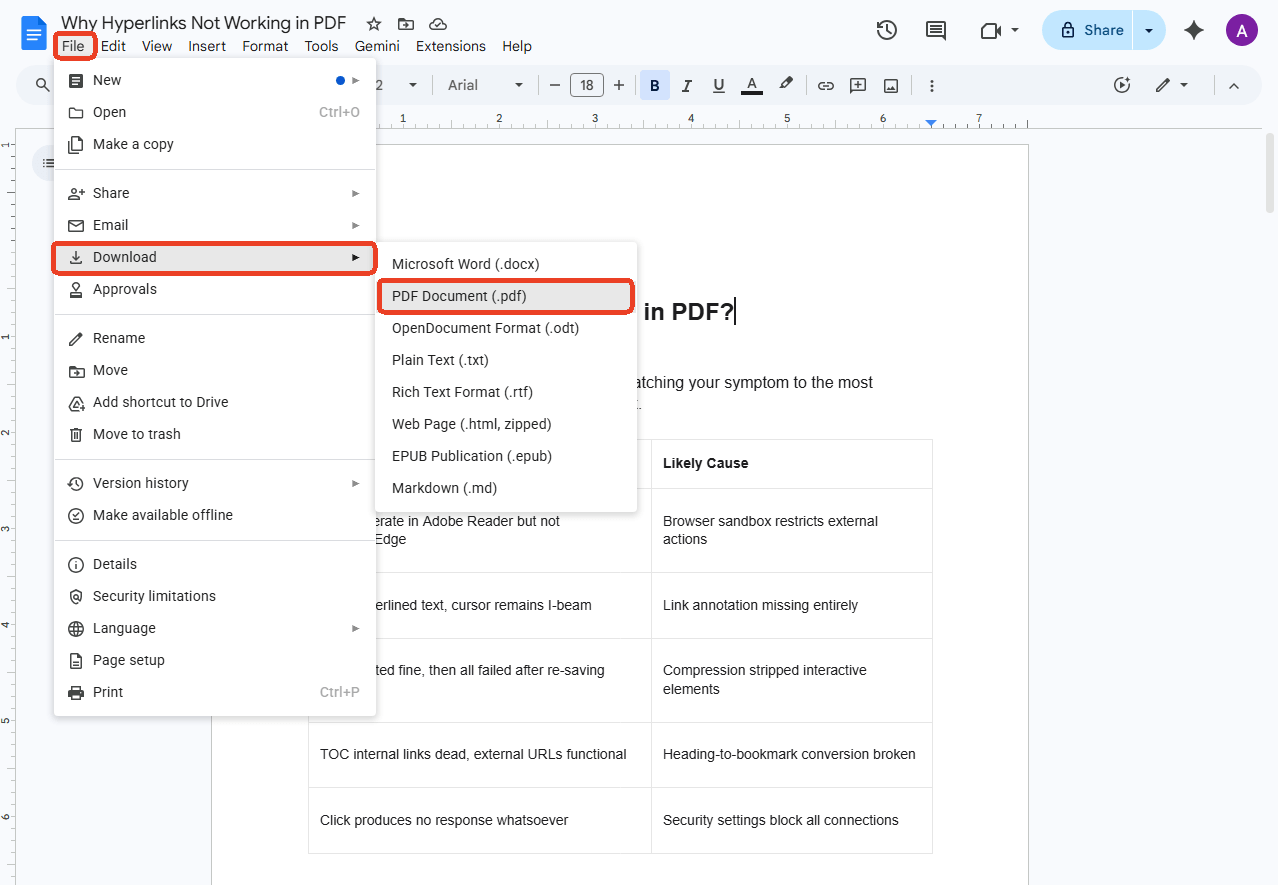Click the search magnifier in toolbar

point(42,85)
